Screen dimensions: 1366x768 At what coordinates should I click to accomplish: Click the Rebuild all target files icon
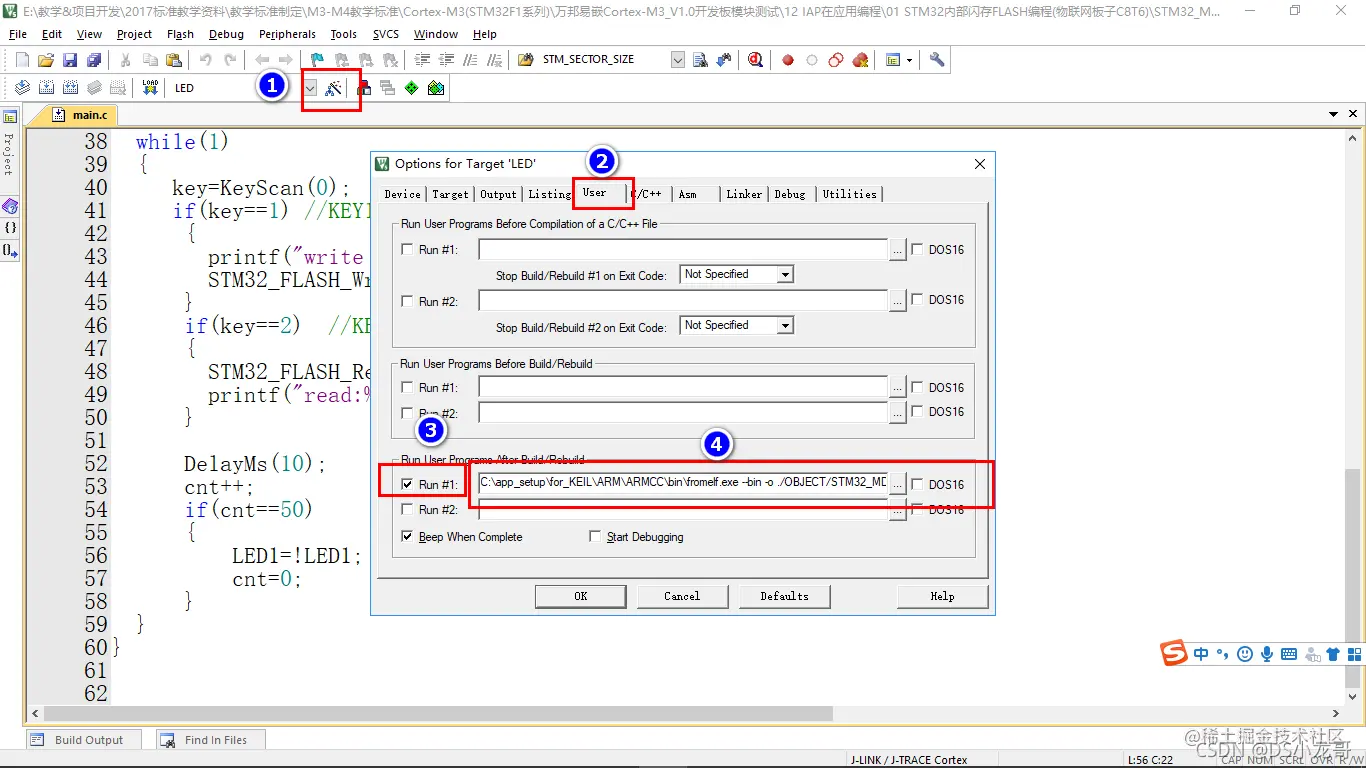(70, 88)
